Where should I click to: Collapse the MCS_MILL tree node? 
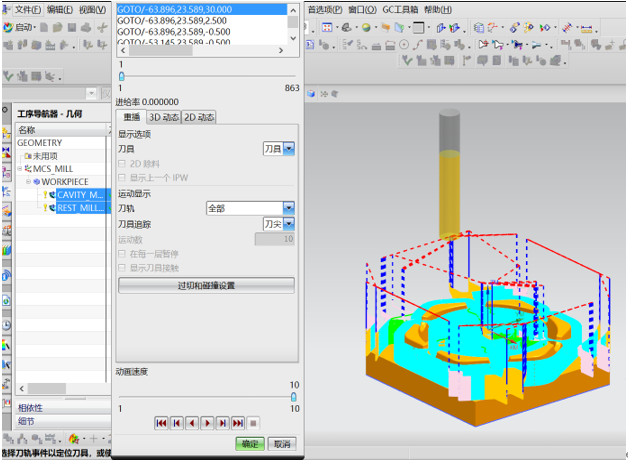(20, 169)
